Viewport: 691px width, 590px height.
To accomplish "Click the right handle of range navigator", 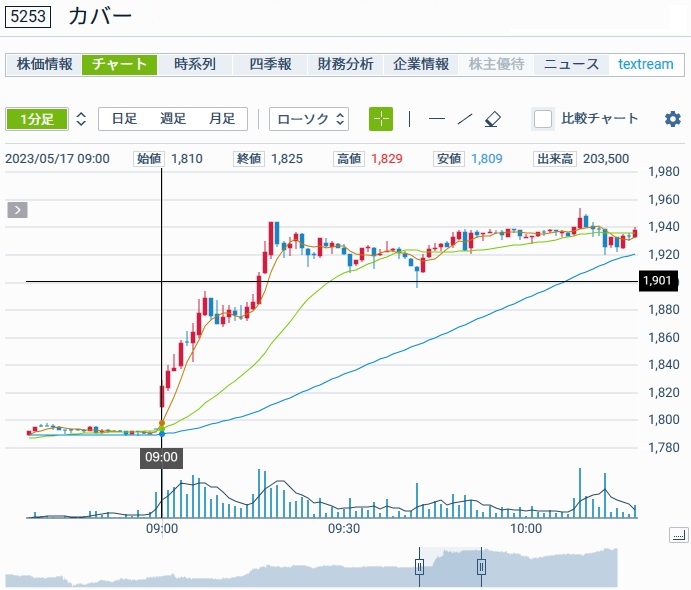I will point(481,567).
